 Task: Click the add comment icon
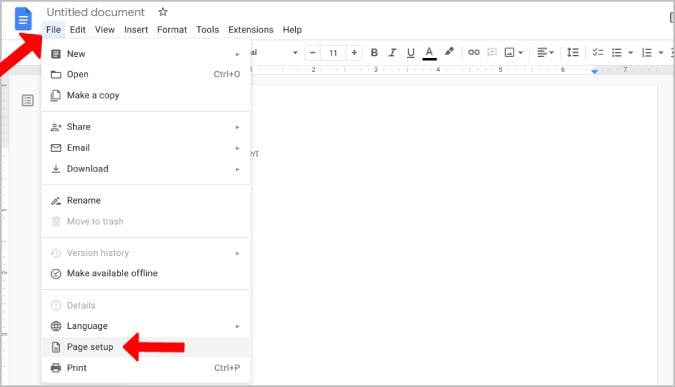[492, 53]
